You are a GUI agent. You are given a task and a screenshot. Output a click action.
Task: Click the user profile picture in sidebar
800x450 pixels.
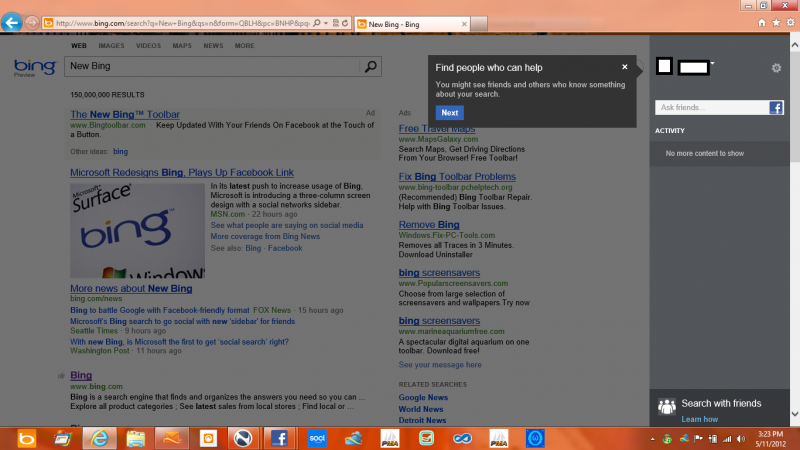[x=664, y=66]
